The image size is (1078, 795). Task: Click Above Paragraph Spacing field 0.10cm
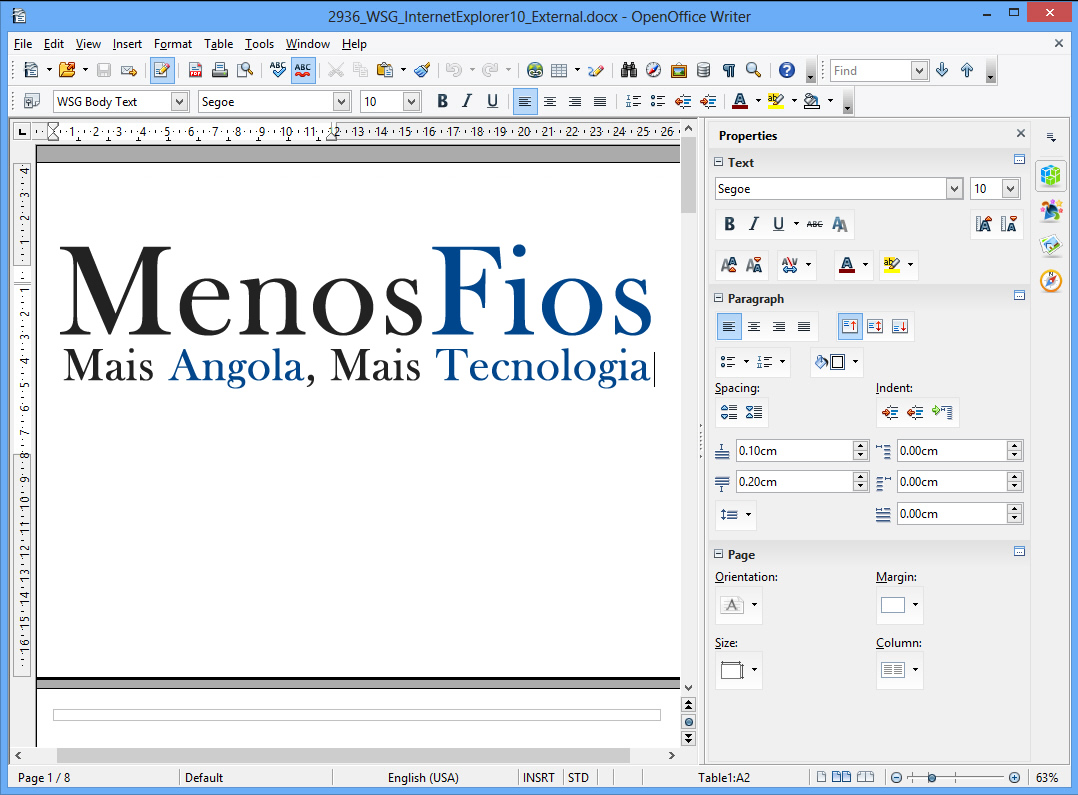point(794,450)
